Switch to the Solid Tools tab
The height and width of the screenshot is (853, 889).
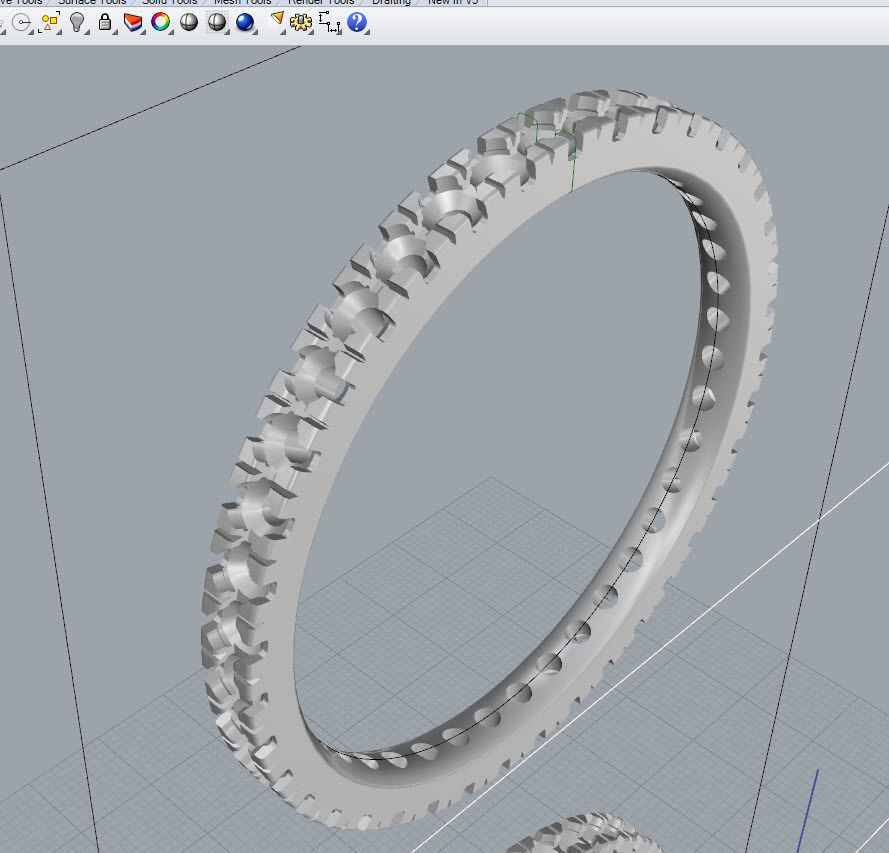click(x=170, y=2)
